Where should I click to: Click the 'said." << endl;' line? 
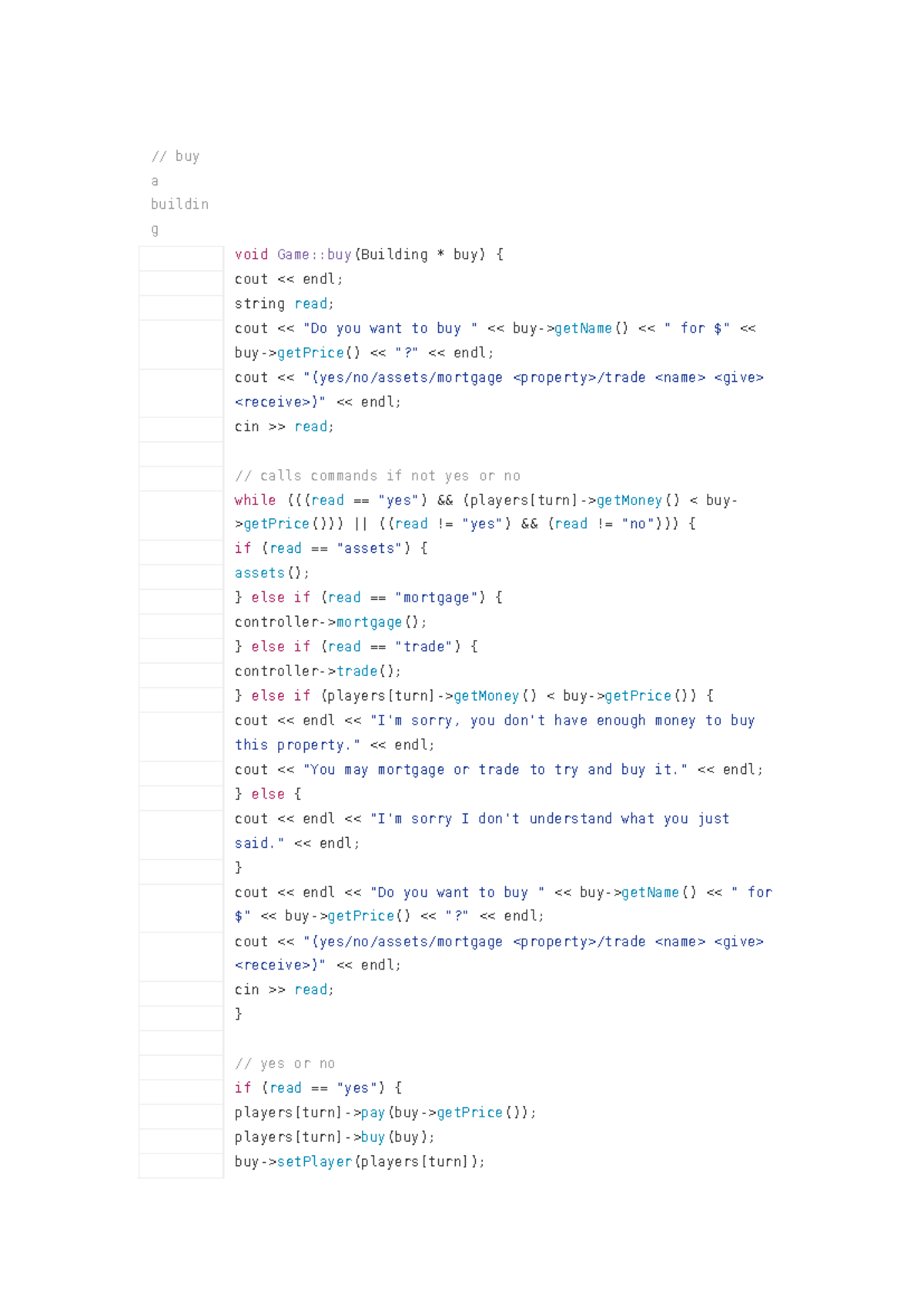(297, 843)
